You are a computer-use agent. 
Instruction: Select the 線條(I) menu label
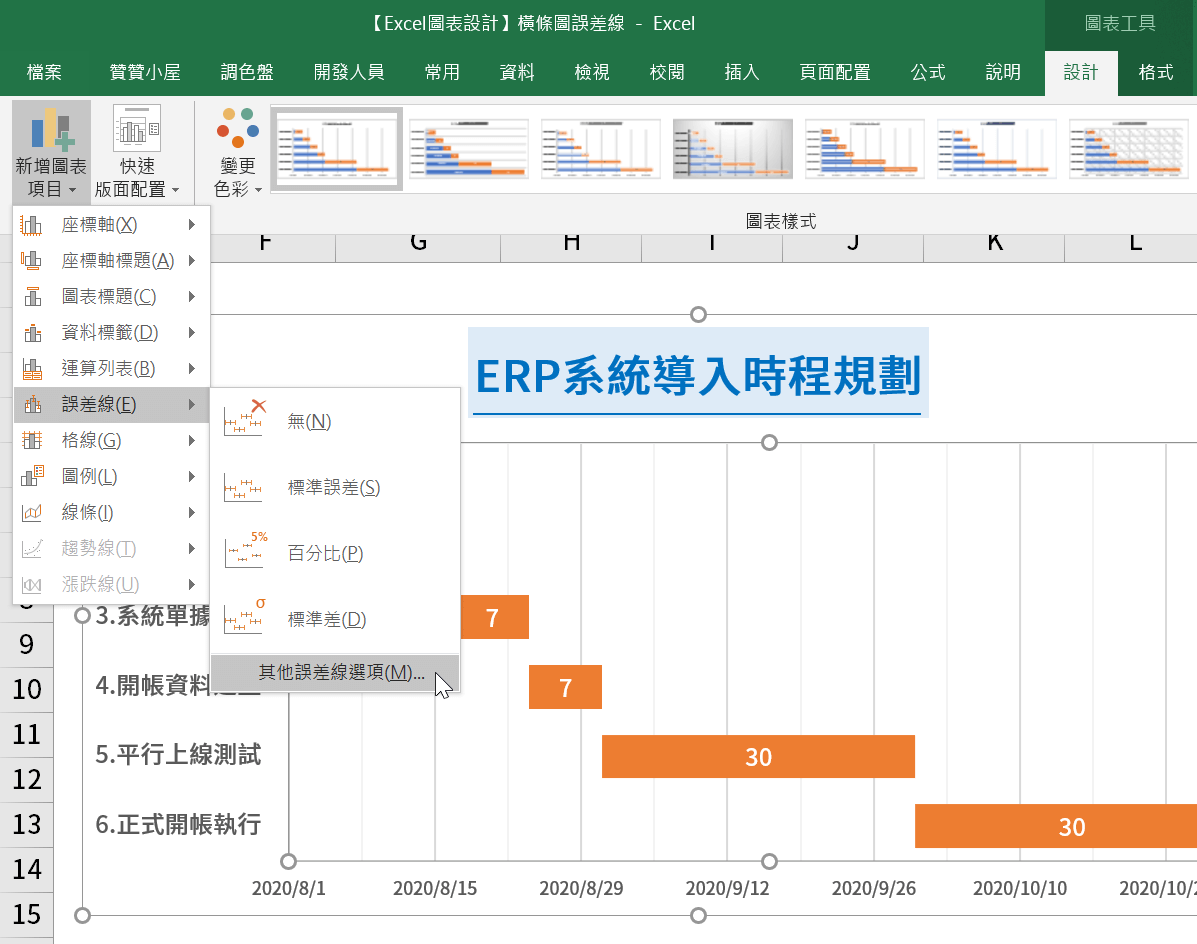[x=87, y=512]
